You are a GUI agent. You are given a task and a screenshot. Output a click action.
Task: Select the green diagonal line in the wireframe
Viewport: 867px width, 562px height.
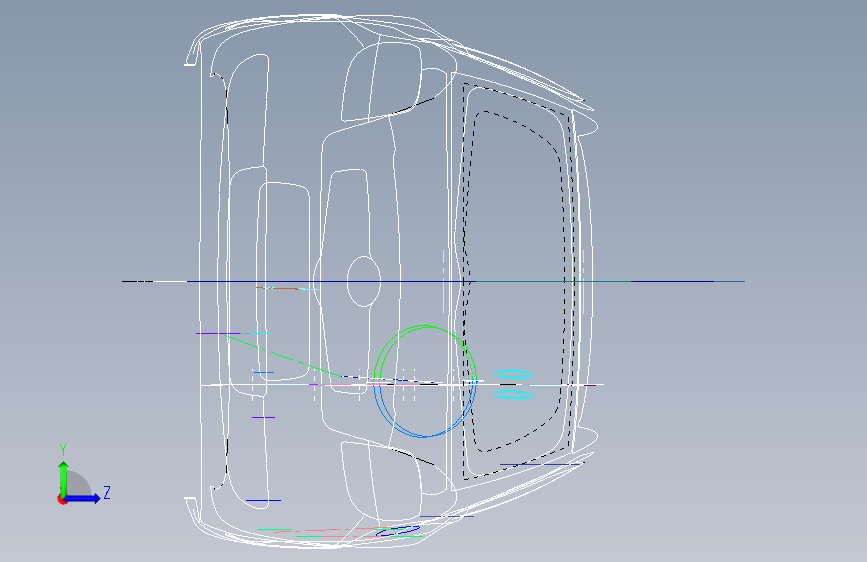point(282,355)
